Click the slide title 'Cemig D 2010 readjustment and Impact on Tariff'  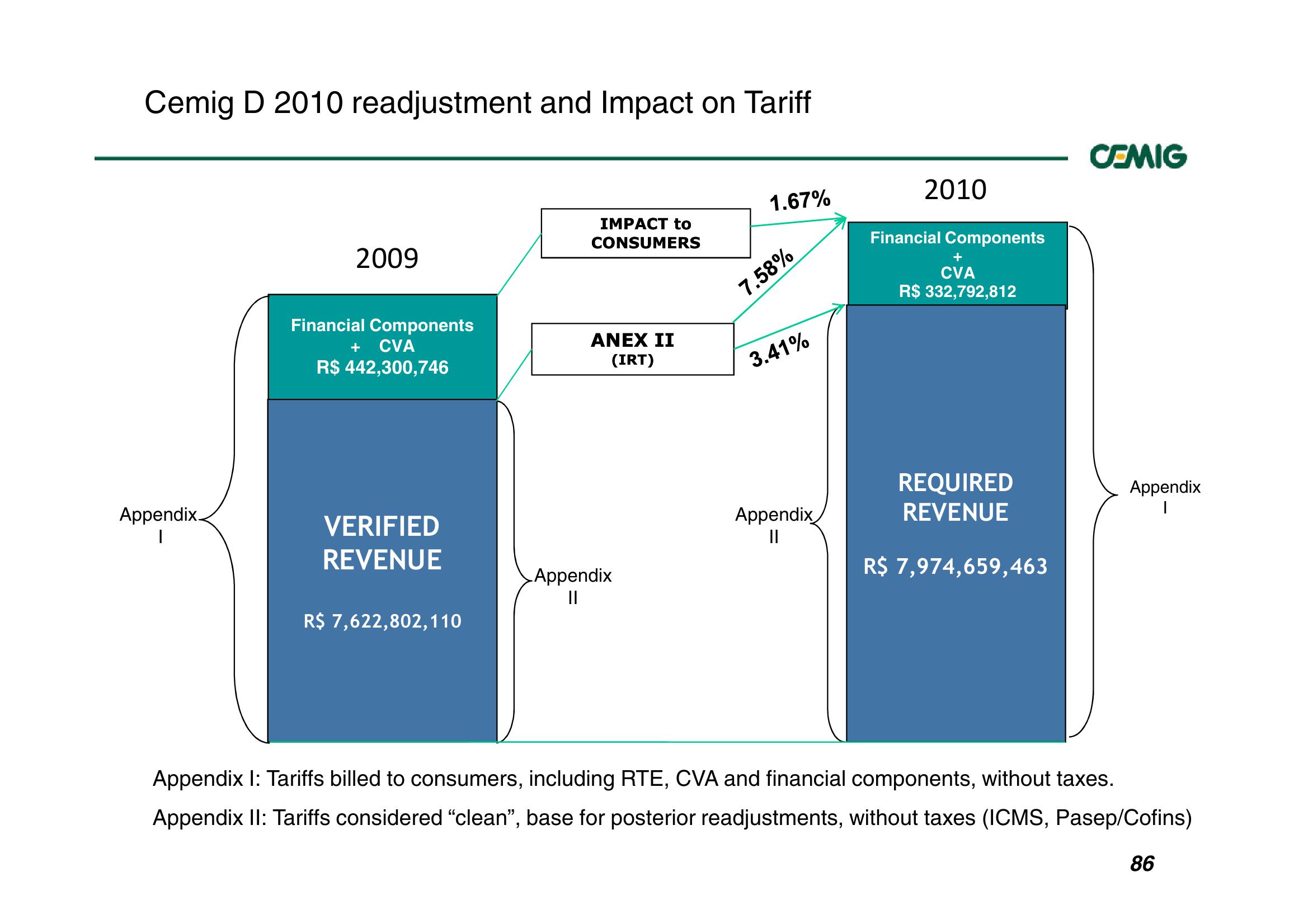click(477, 103)
